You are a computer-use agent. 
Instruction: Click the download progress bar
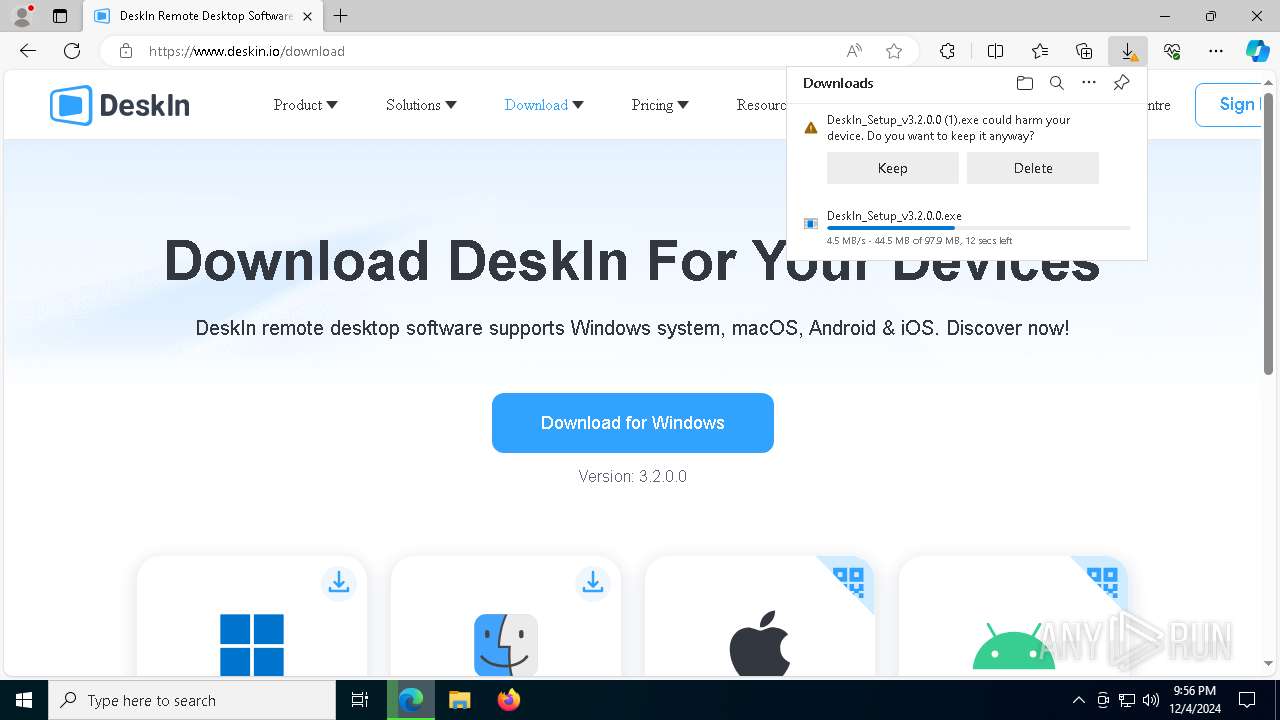pos(978,228)
